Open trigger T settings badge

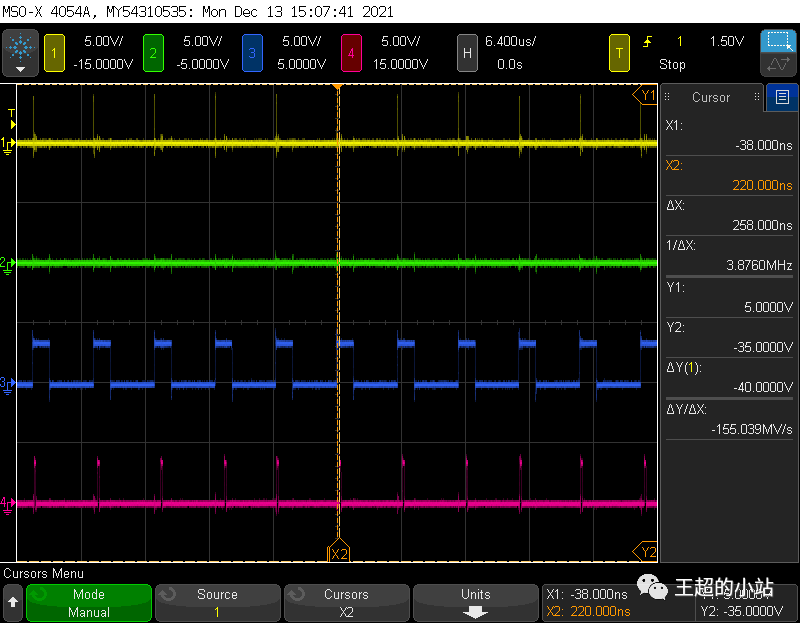click(620, 51)
